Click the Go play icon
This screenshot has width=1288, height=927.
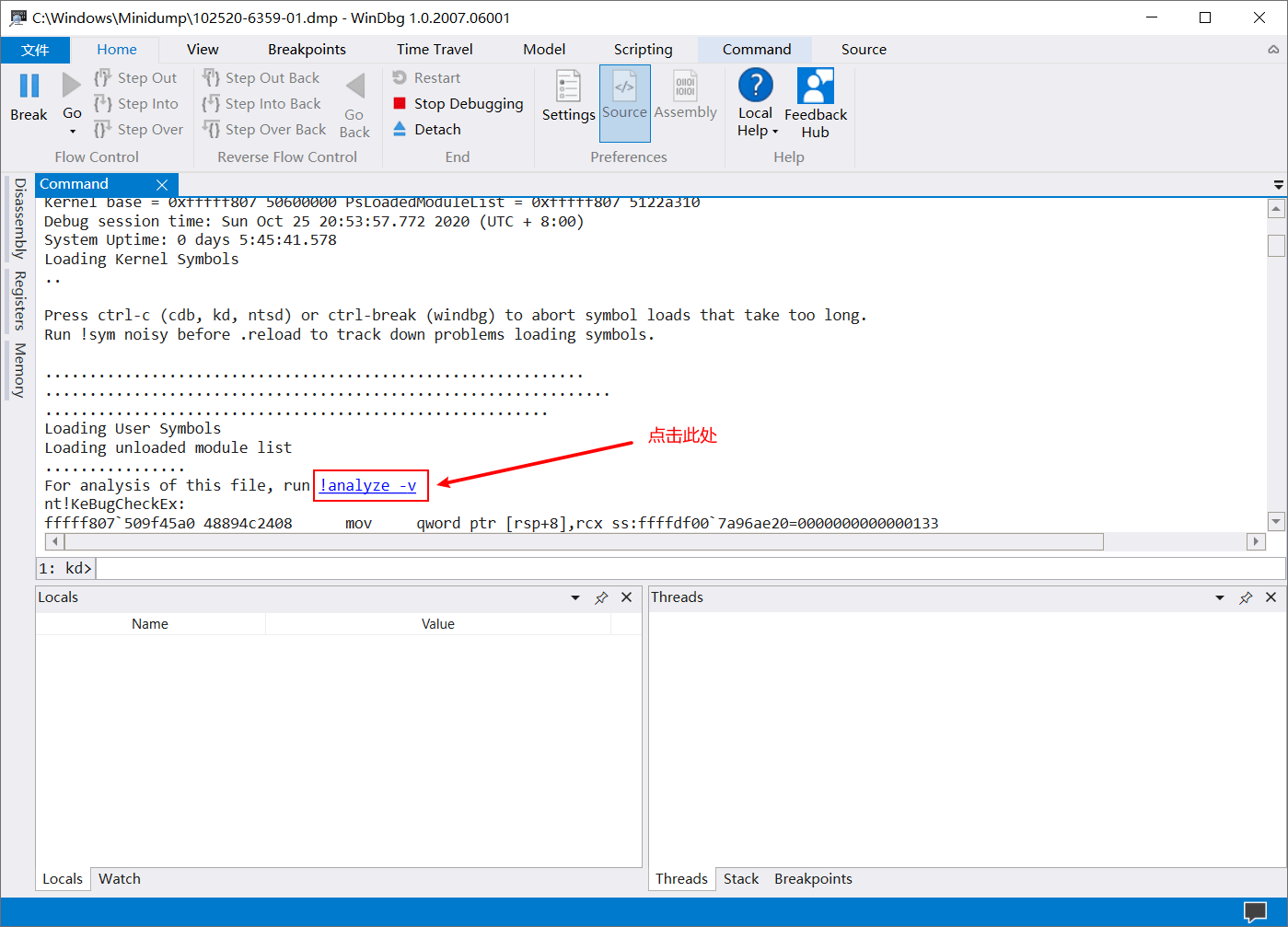(72, 86)
